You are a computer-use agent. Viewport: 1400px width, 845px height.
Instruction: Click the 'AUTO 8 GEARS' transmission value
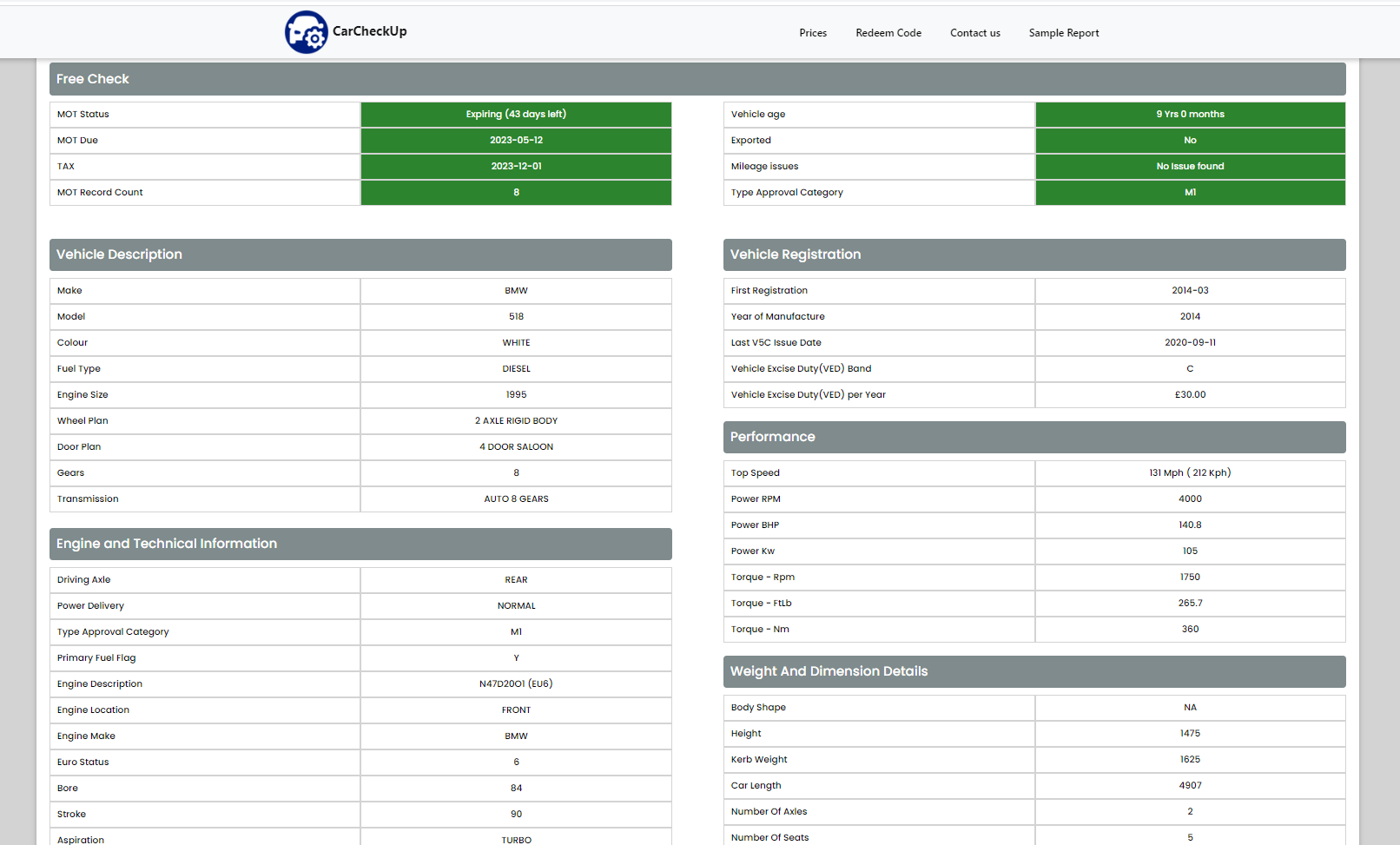click(516, 499)
